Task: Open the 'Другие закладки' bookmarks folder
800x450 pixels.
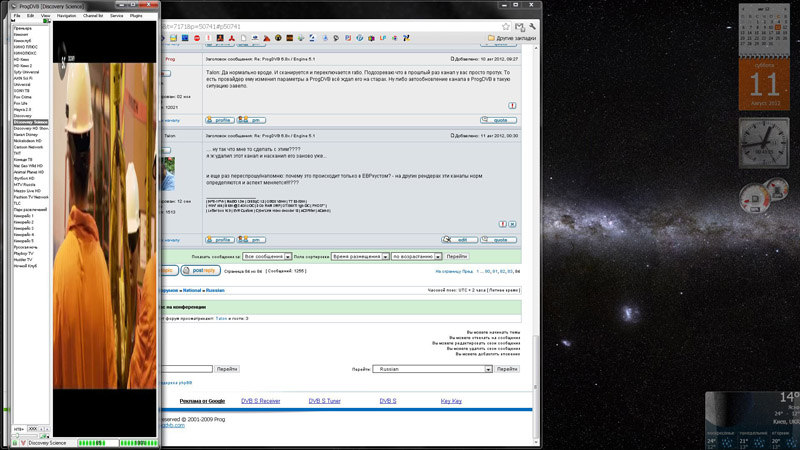Action: click(513, 39)
